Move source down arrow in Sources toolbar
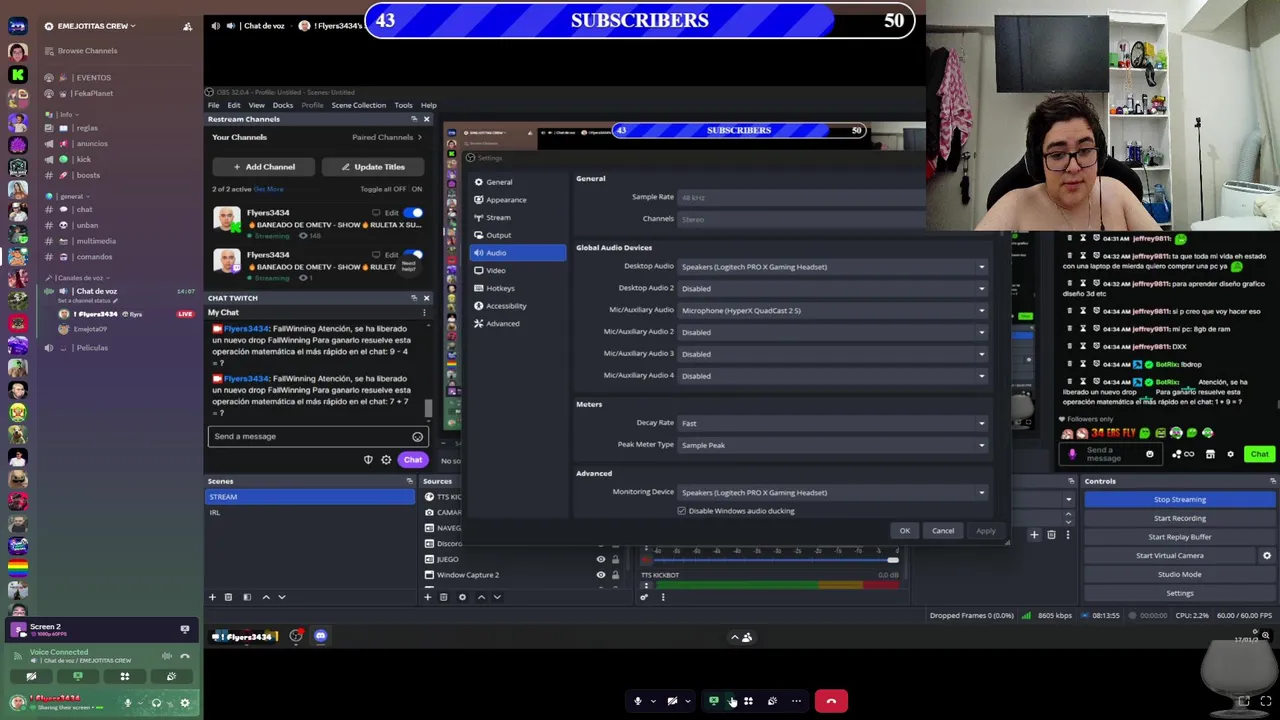This screenshot has height=720, width=1280. coord(497,597)
